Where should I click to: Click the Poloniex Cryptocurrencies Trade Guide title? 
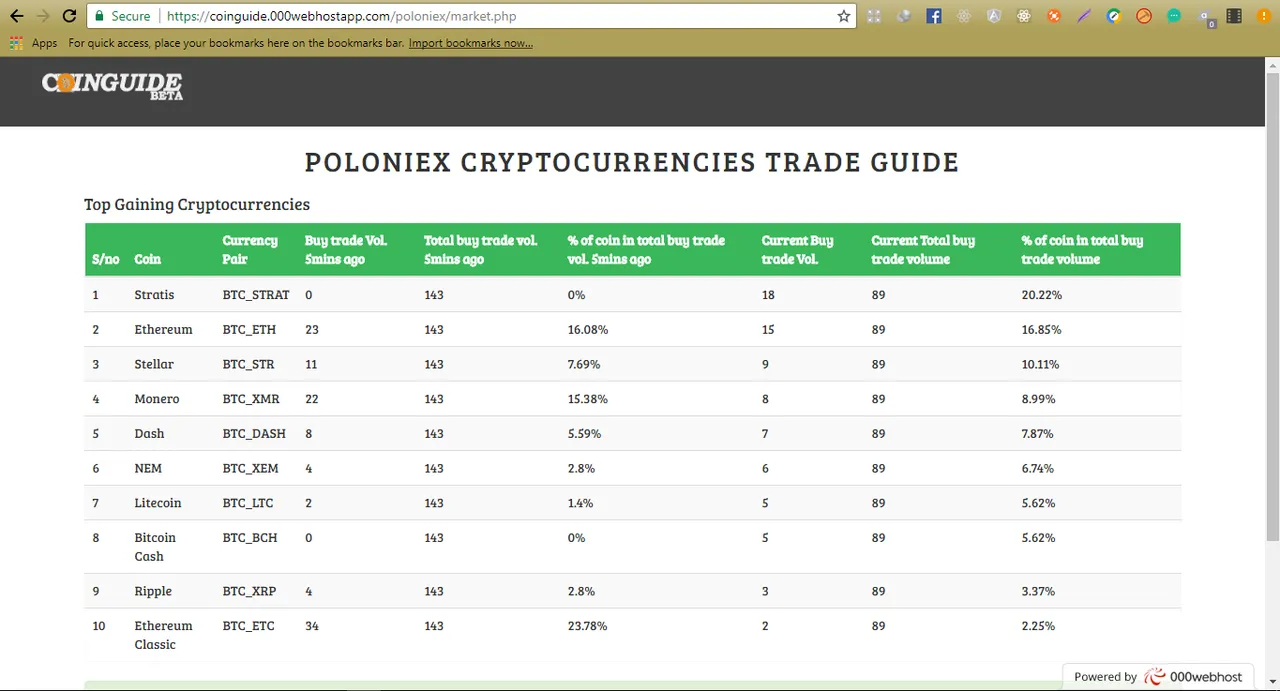pyautogui.click(x=632, y=162)
